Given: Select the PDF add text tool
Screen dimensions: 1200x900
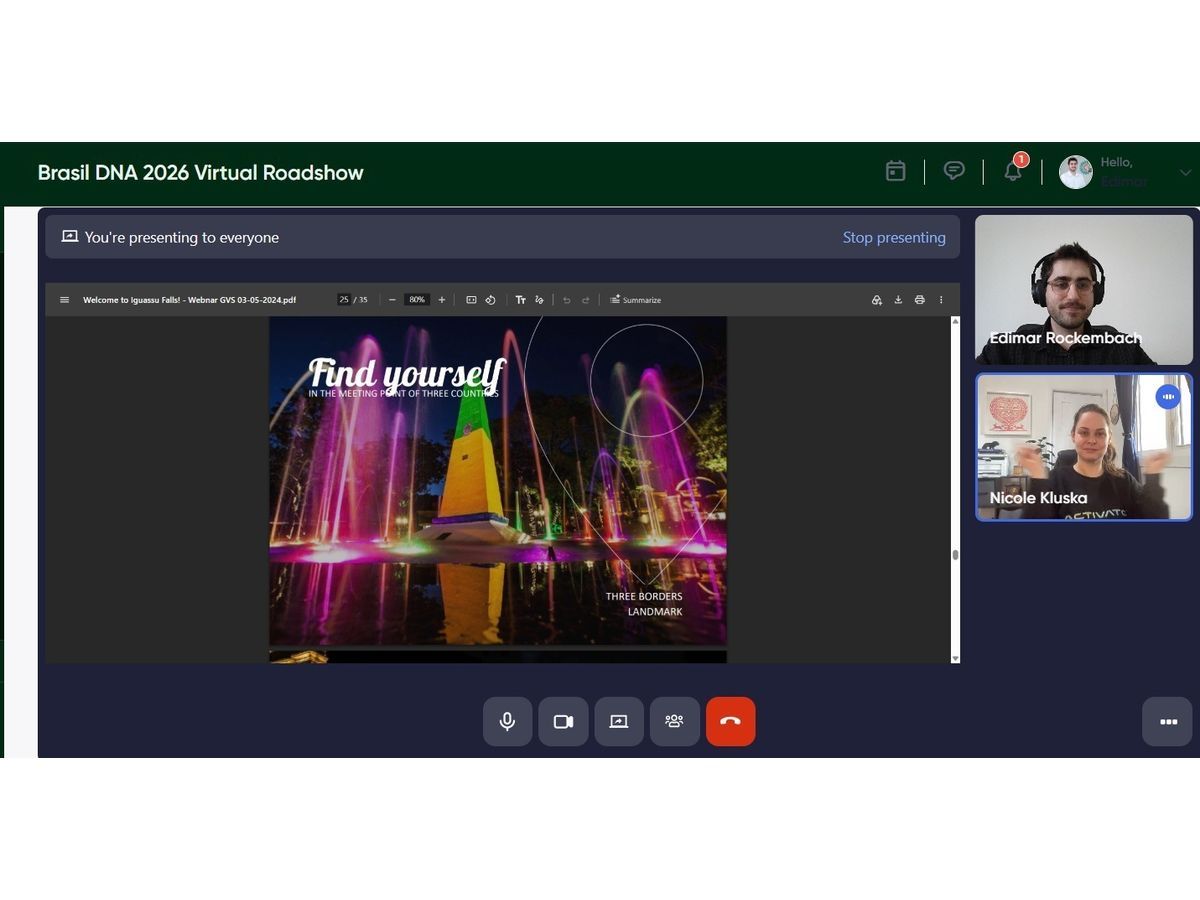Looking at the screenshot, I should [x=520, y=300].
